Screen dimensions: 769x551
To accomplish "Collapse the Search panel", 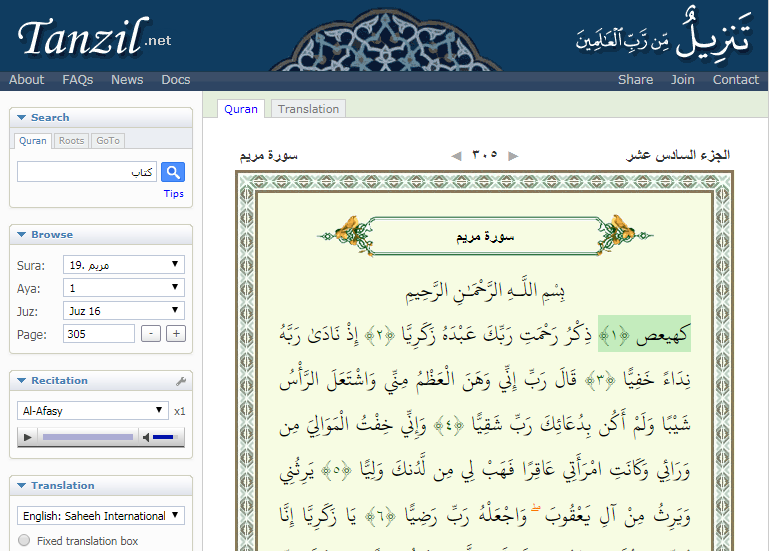I will (22, 118).
